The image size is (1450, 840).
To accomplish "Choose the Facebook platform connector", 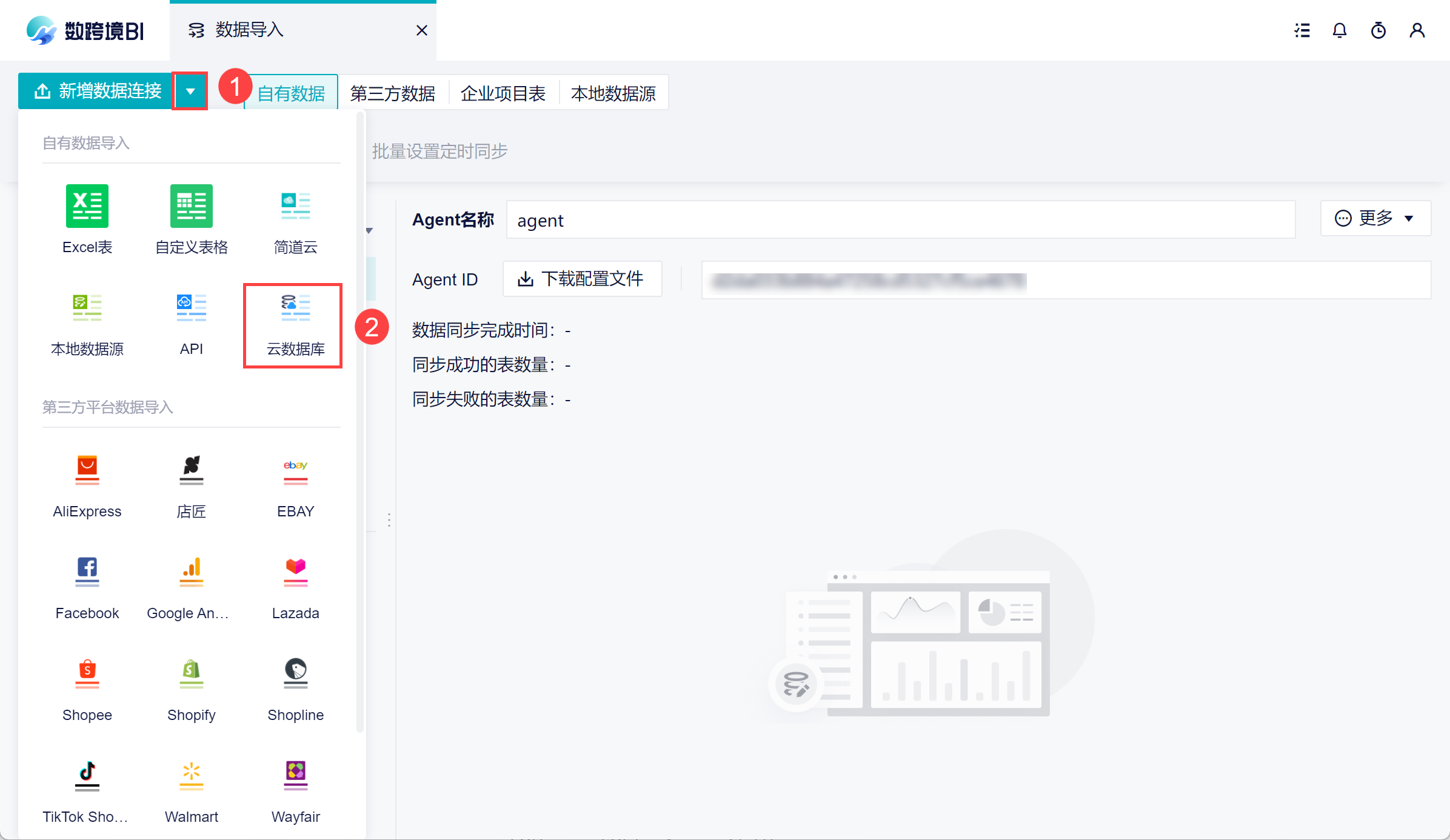I will coord(87,572).
